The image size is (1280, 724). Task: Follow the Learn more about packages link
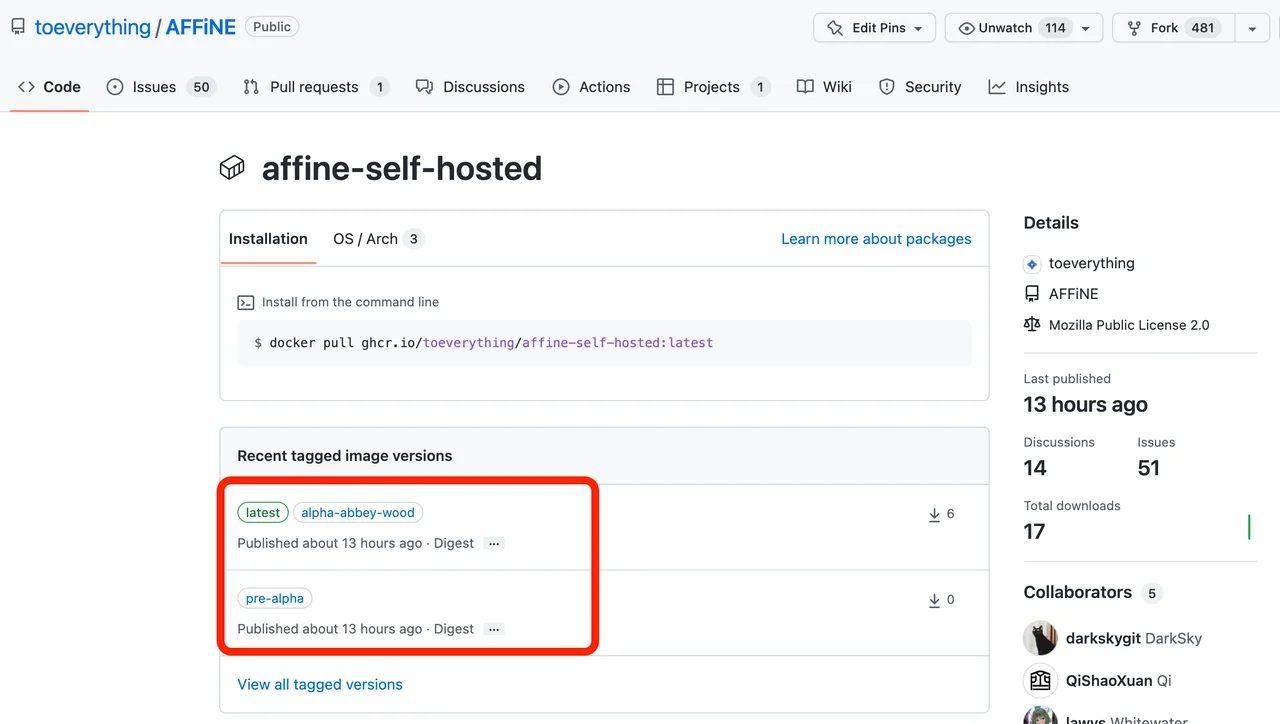click(x=876, y=239)
